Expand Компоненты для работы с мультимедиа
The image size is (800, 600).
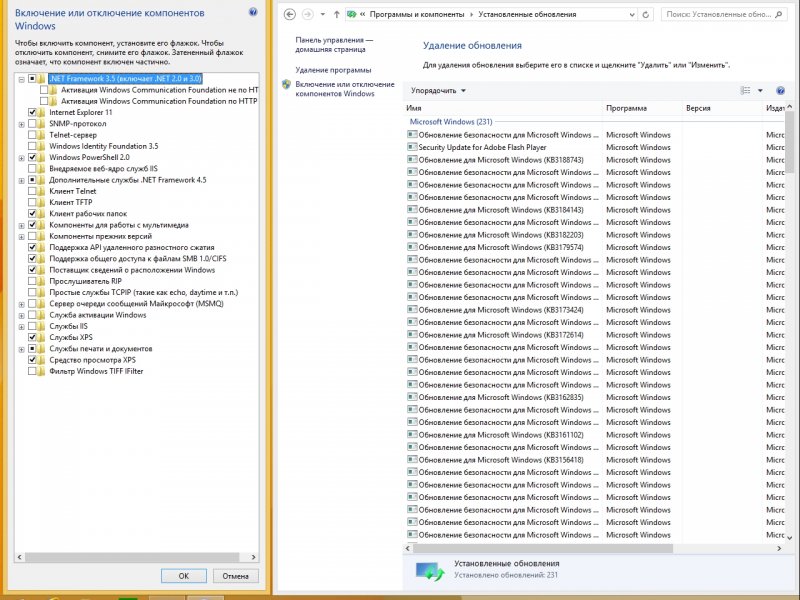[21, 225]
